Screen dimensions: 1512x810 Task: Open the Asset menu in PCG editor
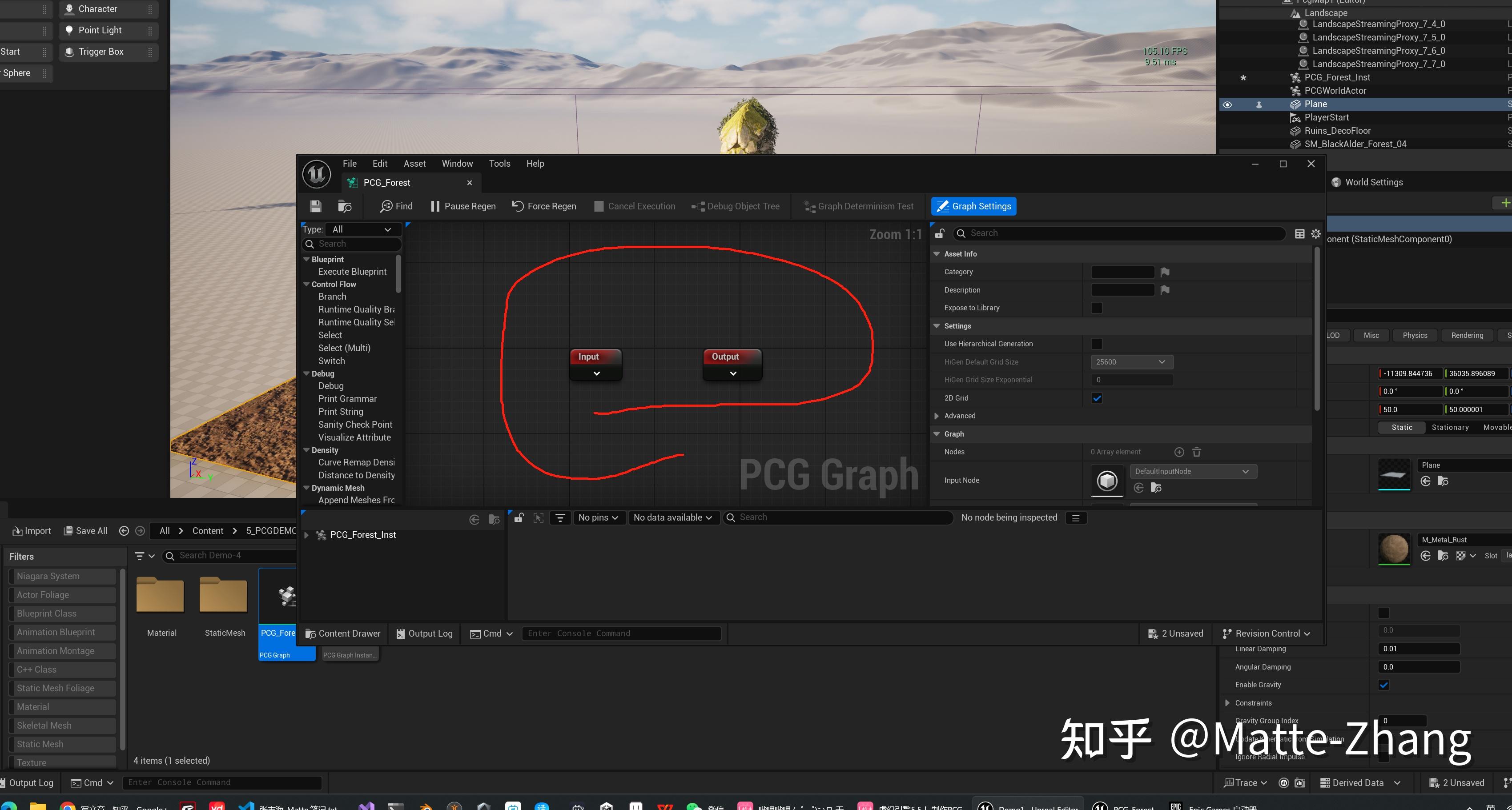414,164
